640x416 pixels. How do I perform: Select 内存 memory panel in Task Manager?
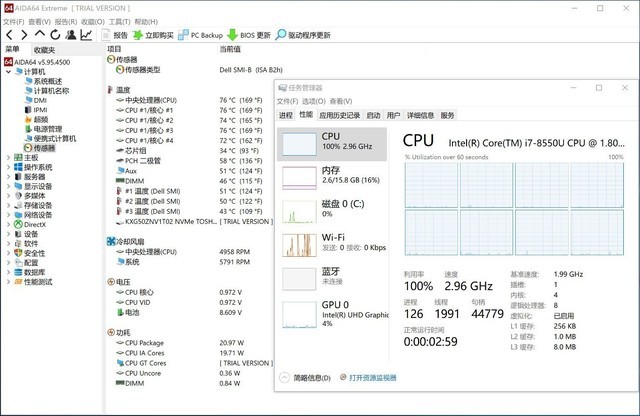click(x=332, y=178)
